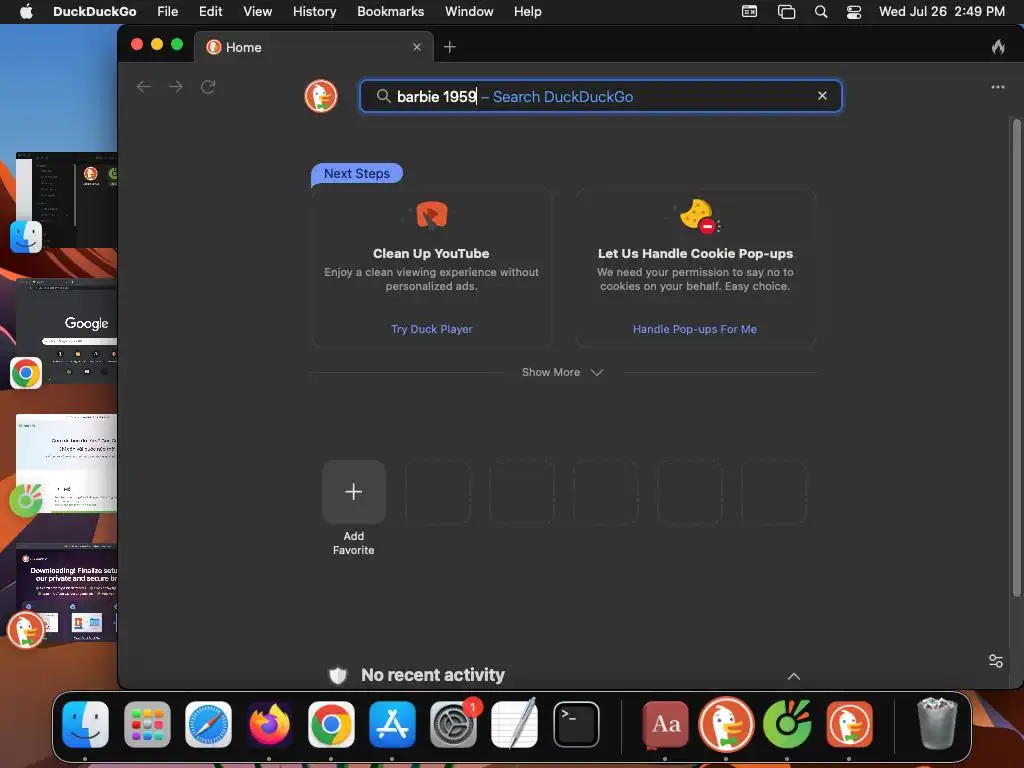Go back with the left arrow button

tap(144, 87)
